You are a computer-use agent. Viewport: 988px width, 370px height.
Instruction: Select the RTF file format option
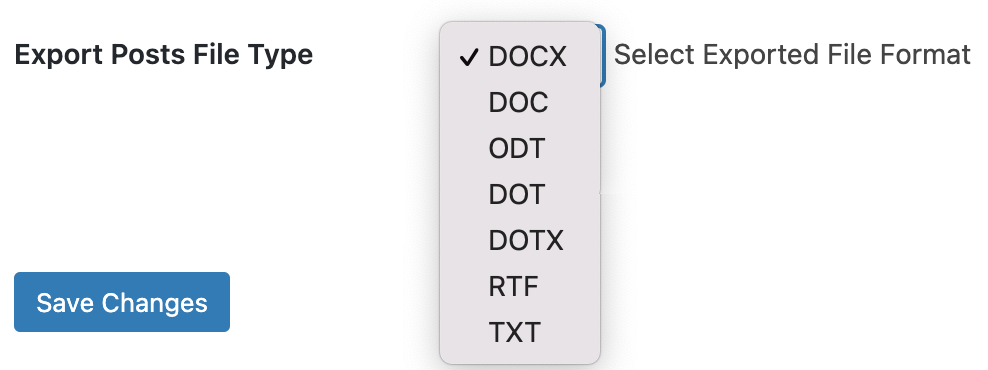(520, 287)
